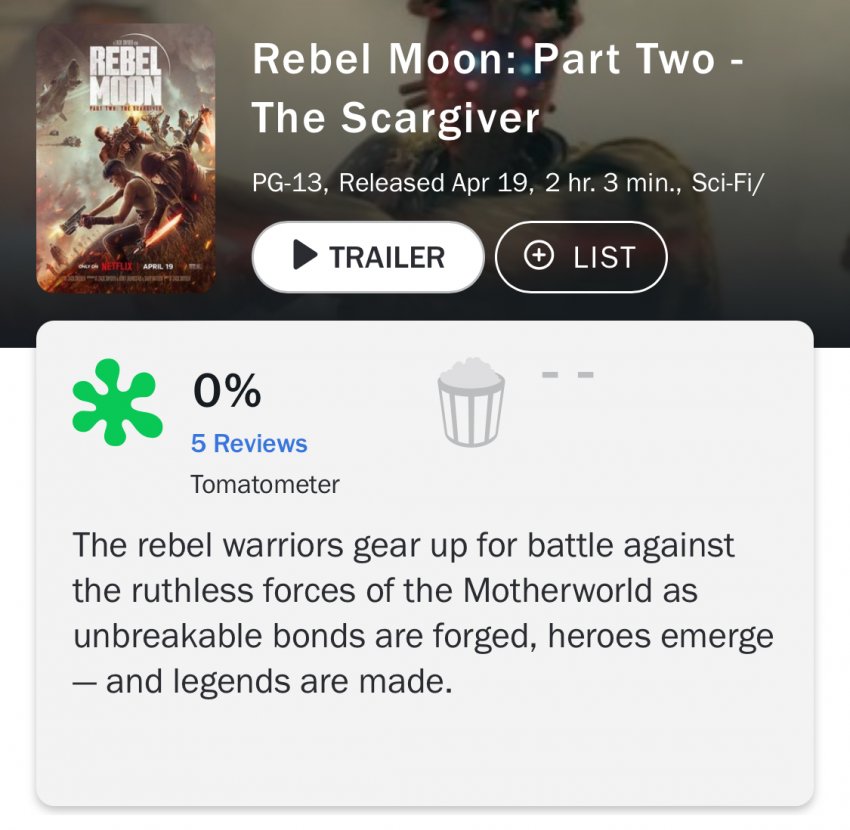The height and width of the screenshot is (830, 850).
Task: Click the play triangle on the Trailer button
Action: point(305,257)
